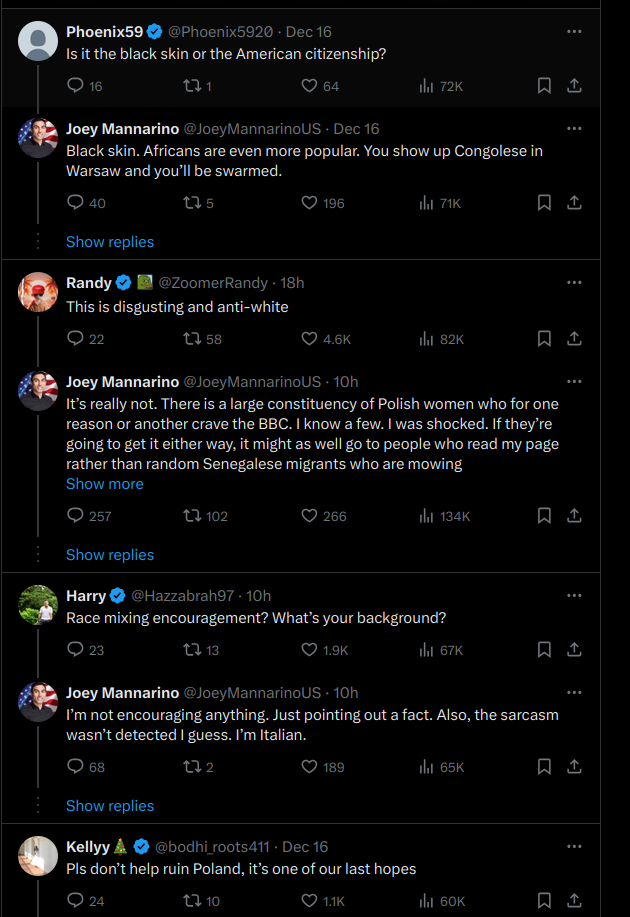Reply to Kellyy's tweet with 24 replies
Screen dimensions: 630x917
coord(75,901)
